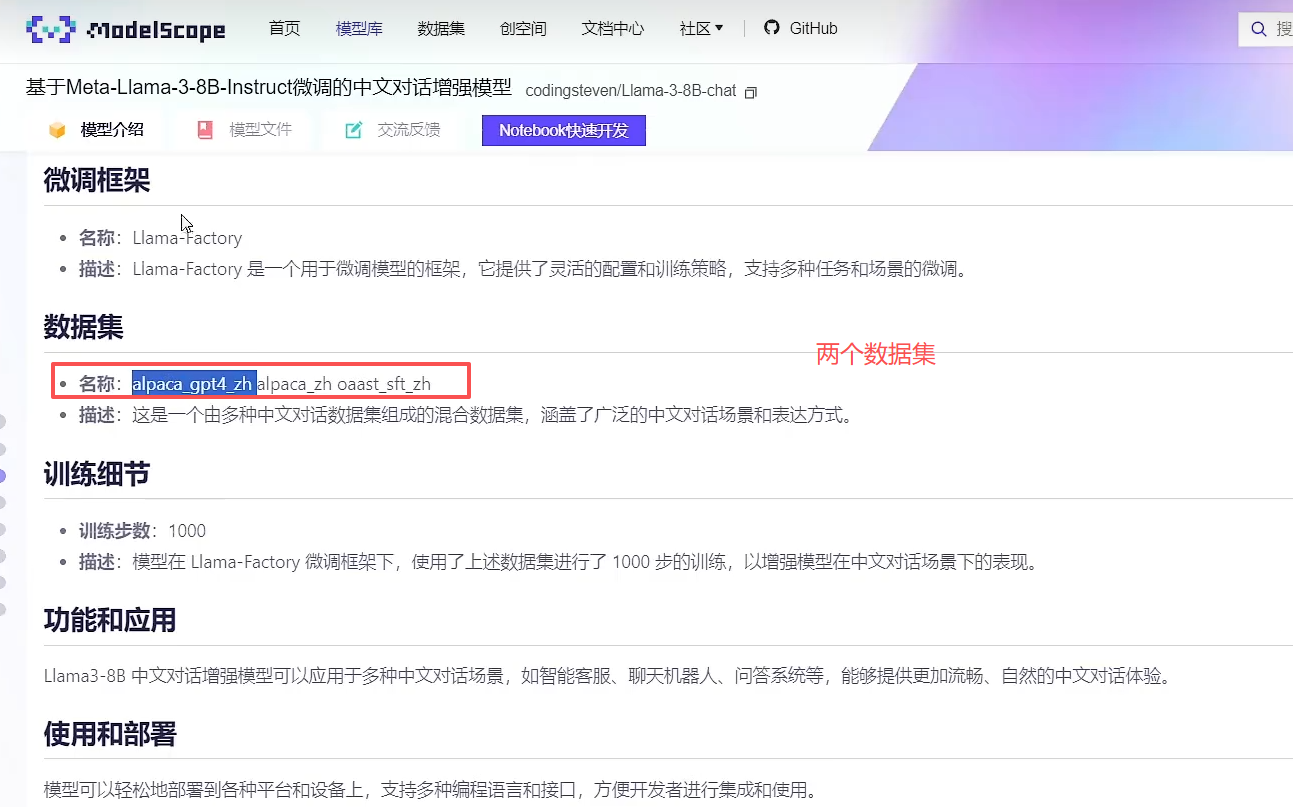Click the 数据集 section heading
Viewport: 1293px width, 807px height.
[83, 327]
